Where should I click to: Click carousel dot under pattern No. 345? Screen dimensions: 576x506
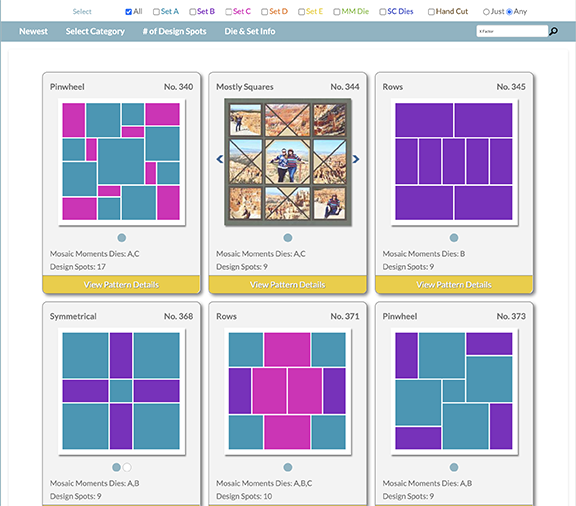click(454, 238)
